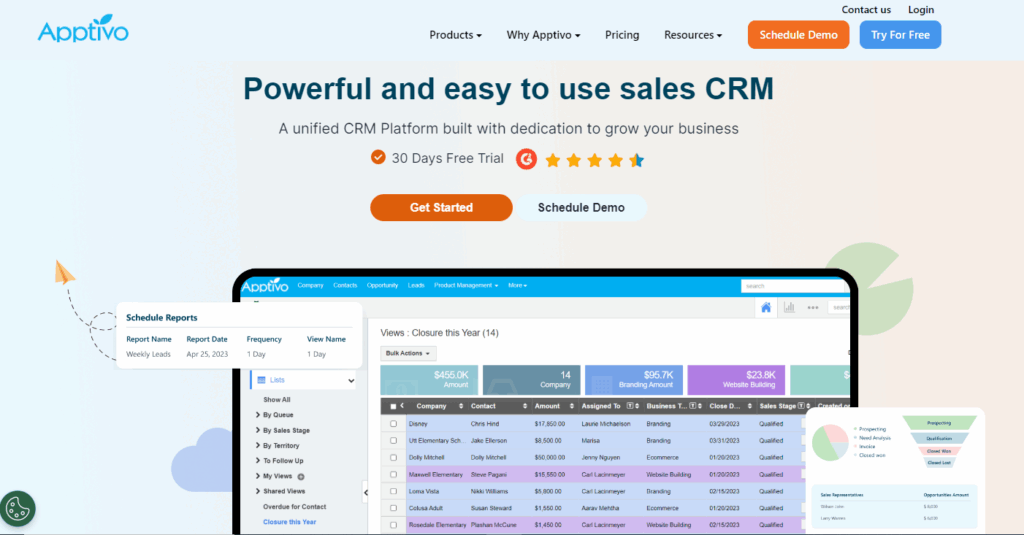
Task: Click the 30 Days Free Trial checkmark
Action: (x=378, y=157)
